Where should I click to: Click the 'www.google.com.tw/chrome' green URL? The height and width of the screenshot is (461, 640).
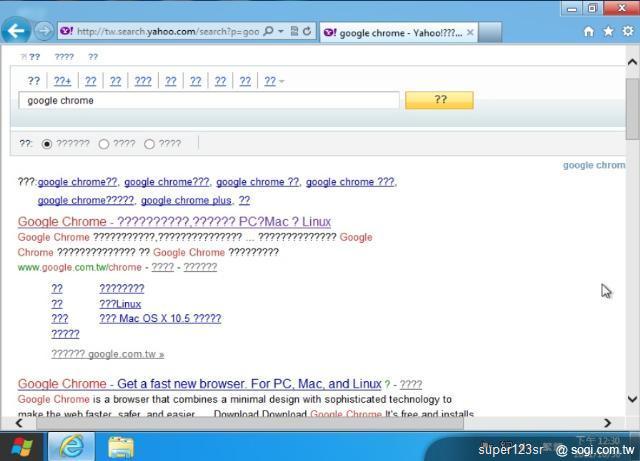[x=80, y=267]
